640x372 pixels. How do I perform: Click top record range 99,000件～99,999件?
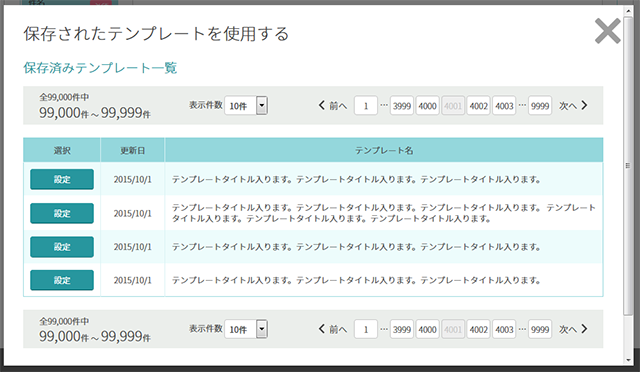click(95, 113)
